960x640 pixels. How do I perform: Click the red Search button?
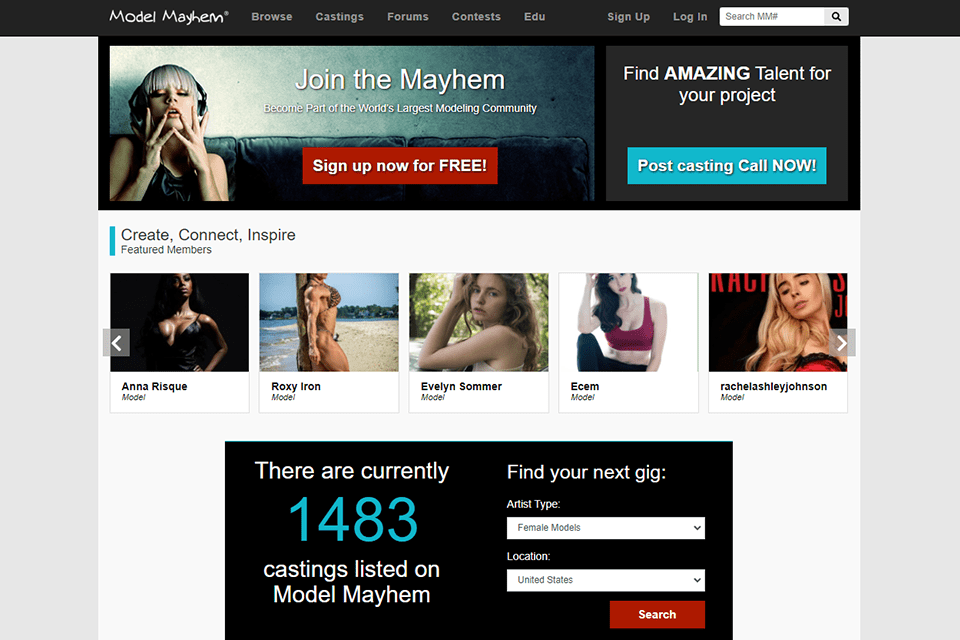(x=657, y=614)
